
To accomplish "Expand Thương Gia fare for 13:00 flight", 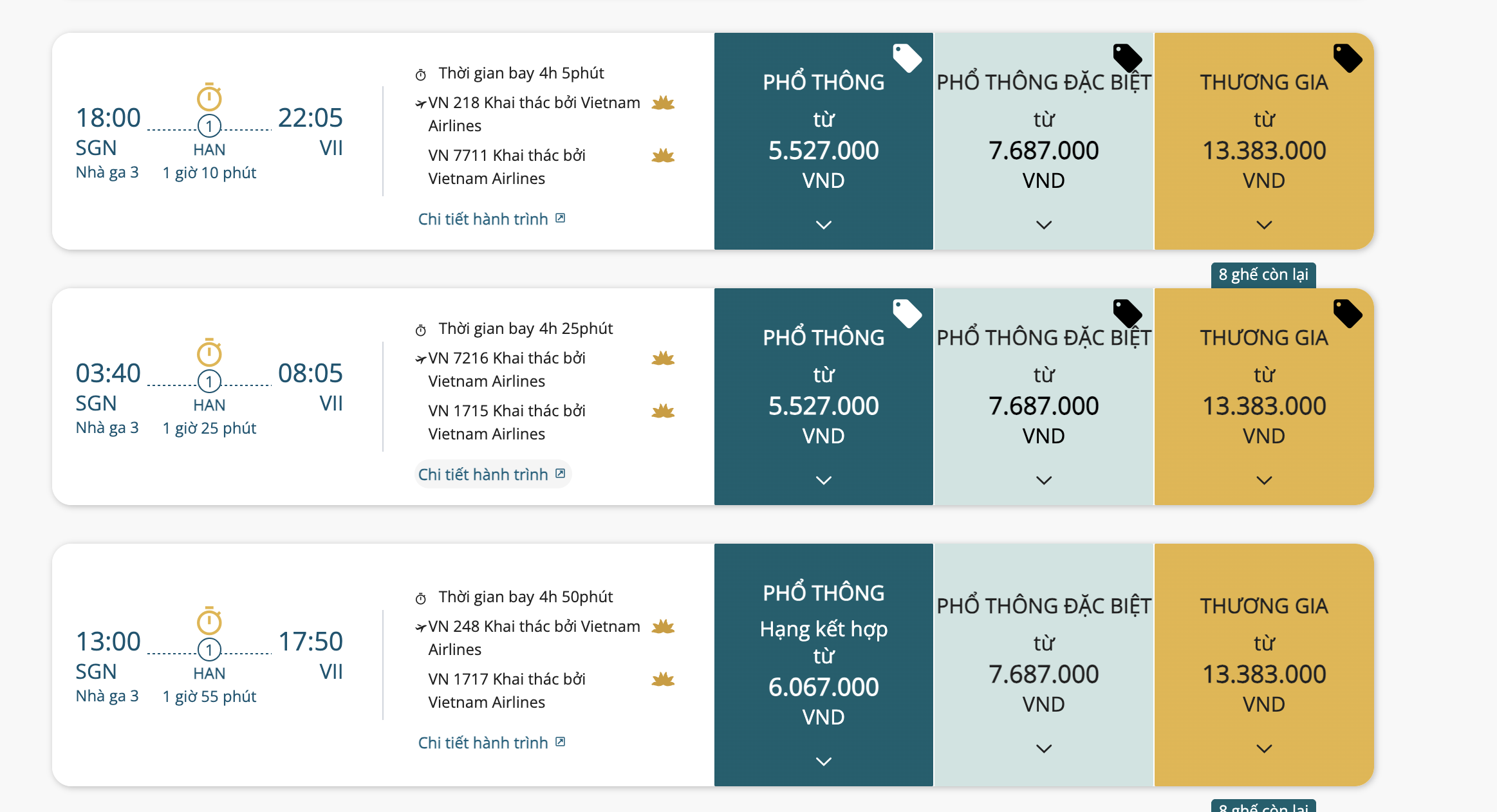I will click(x=1263, y=748).
